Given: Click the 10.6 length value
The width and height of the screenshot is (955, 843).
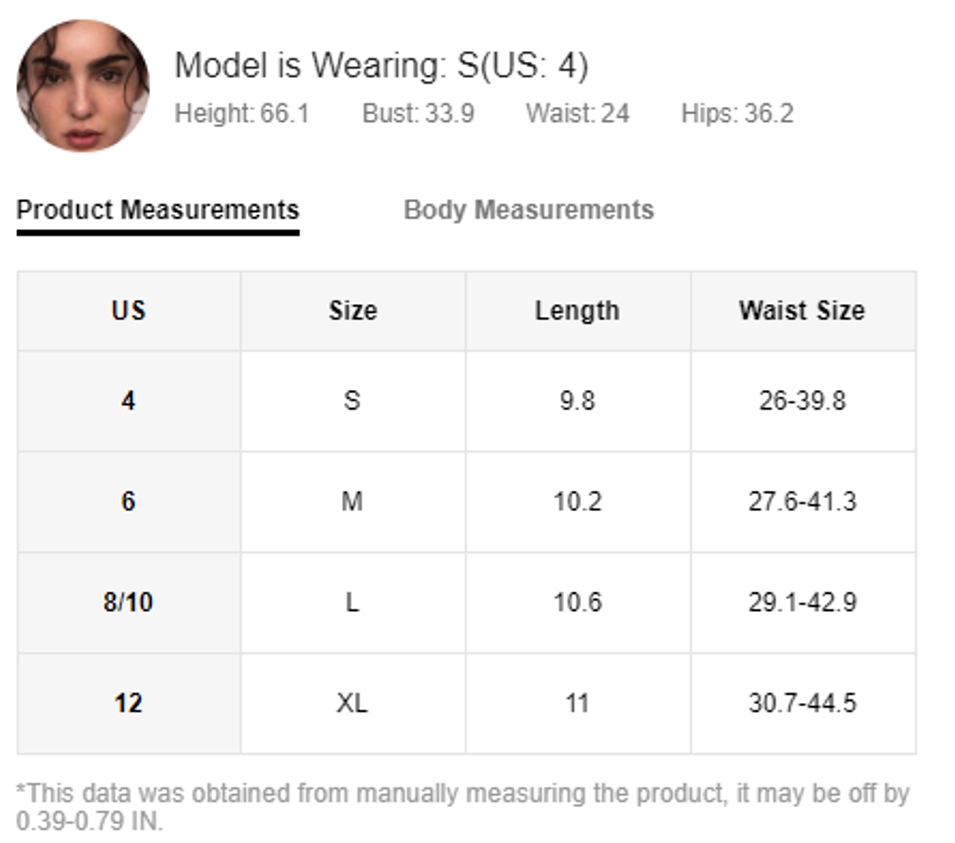Looking at the screenshot, I should [578, 603].
